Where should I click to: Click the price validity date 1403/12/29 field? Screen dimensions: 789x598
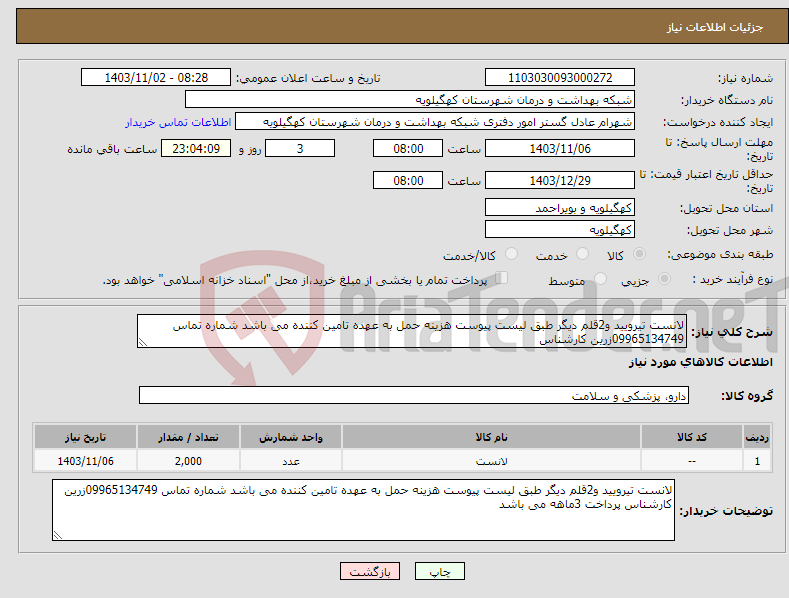point(560,180)
